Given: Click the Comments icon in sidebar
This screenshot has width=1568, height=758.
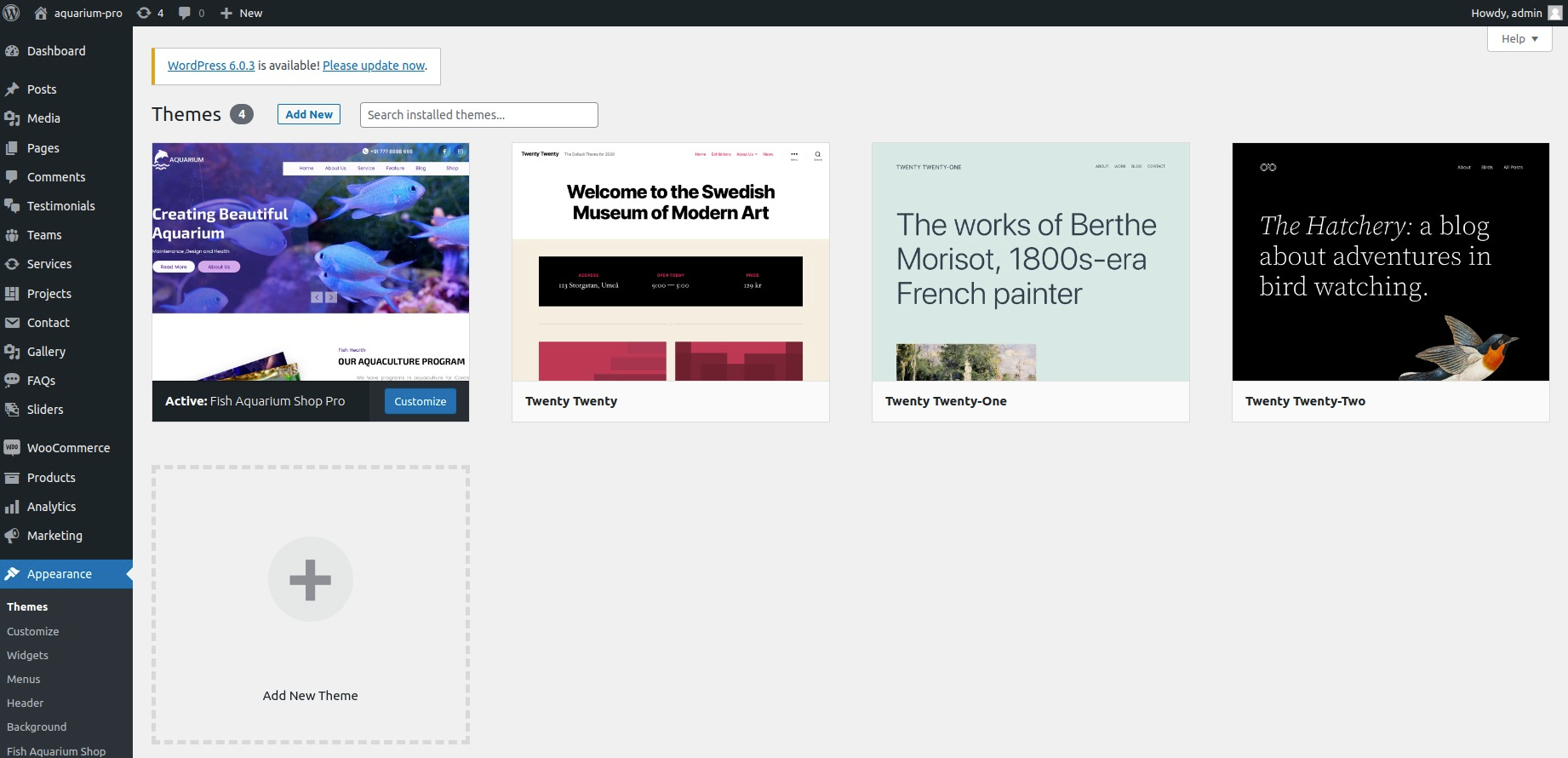Looking at the screenshot, I should (x=12, y=177).
